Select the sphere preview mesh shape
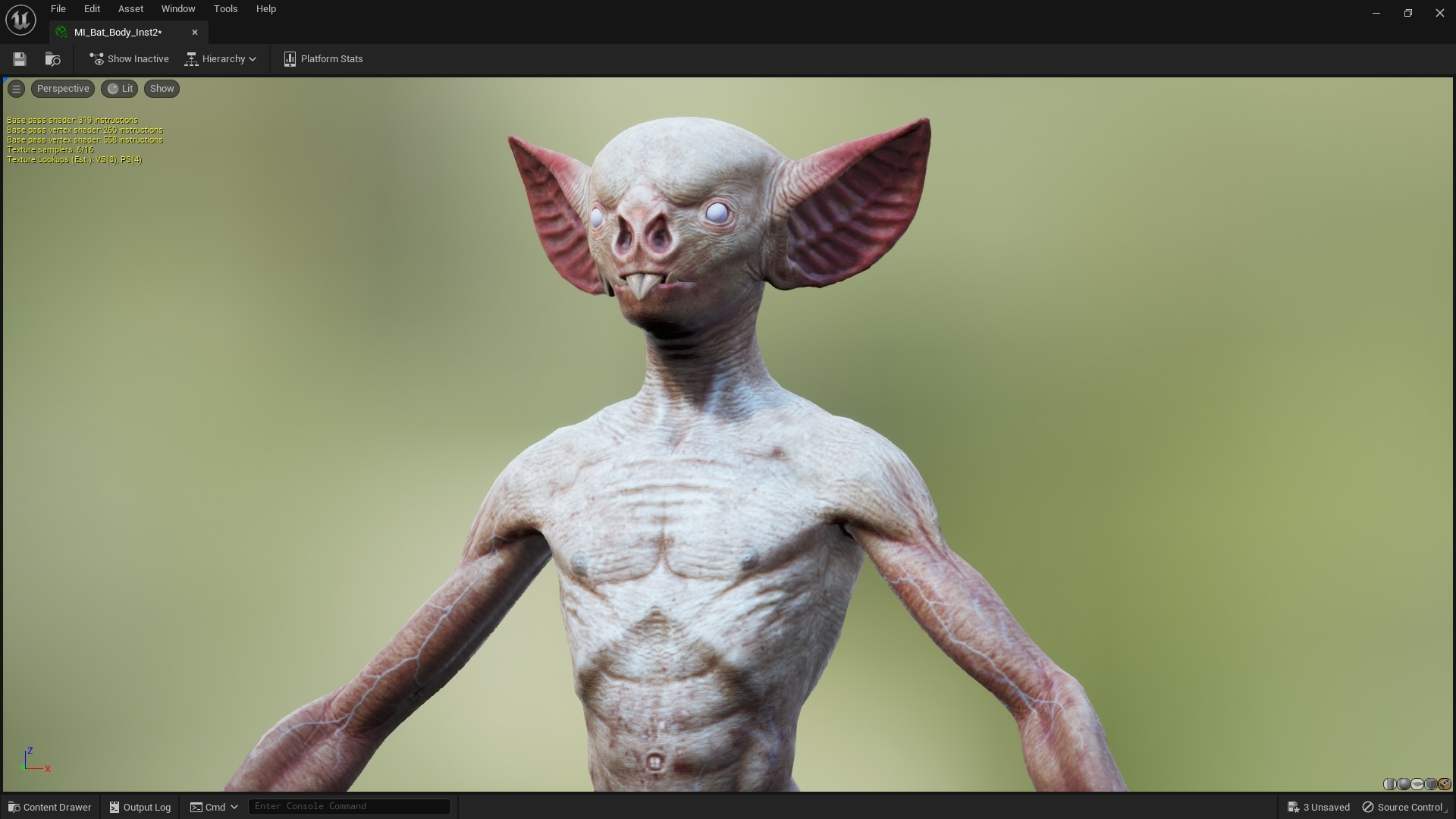The width and height of the screenshot is (1456, 819). click(x=1404, y=784)
